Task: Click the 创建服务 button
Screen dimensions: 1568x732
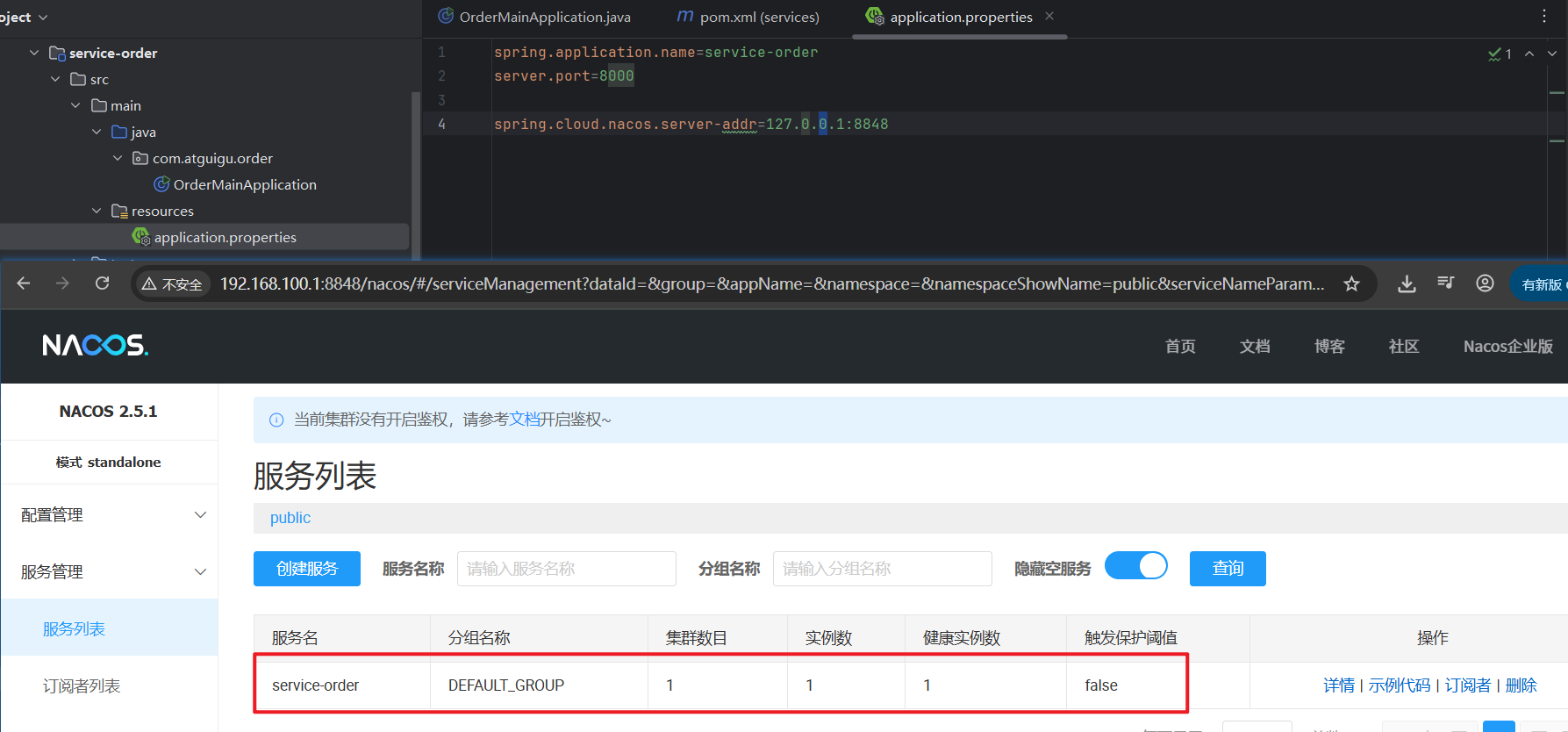Action: coord(307,569)
